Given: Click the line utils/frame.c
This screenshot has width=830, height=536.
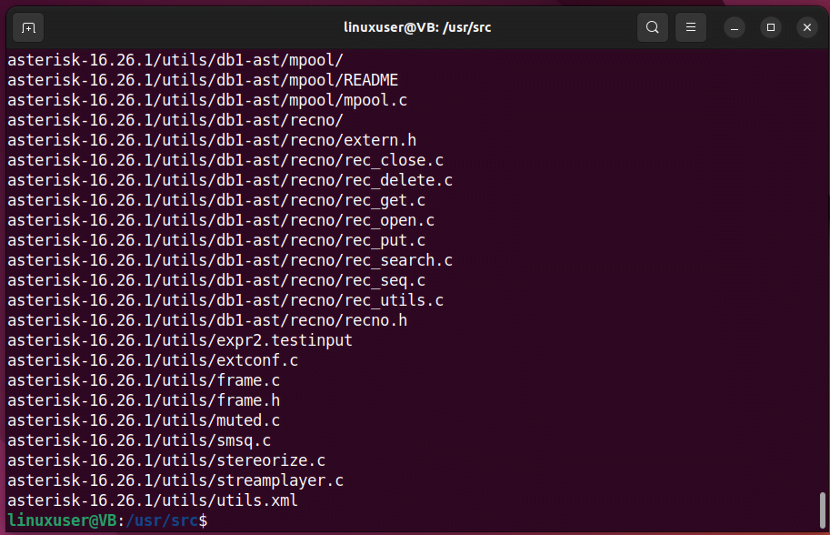Looking at the screenshot, I should (143, 381).
